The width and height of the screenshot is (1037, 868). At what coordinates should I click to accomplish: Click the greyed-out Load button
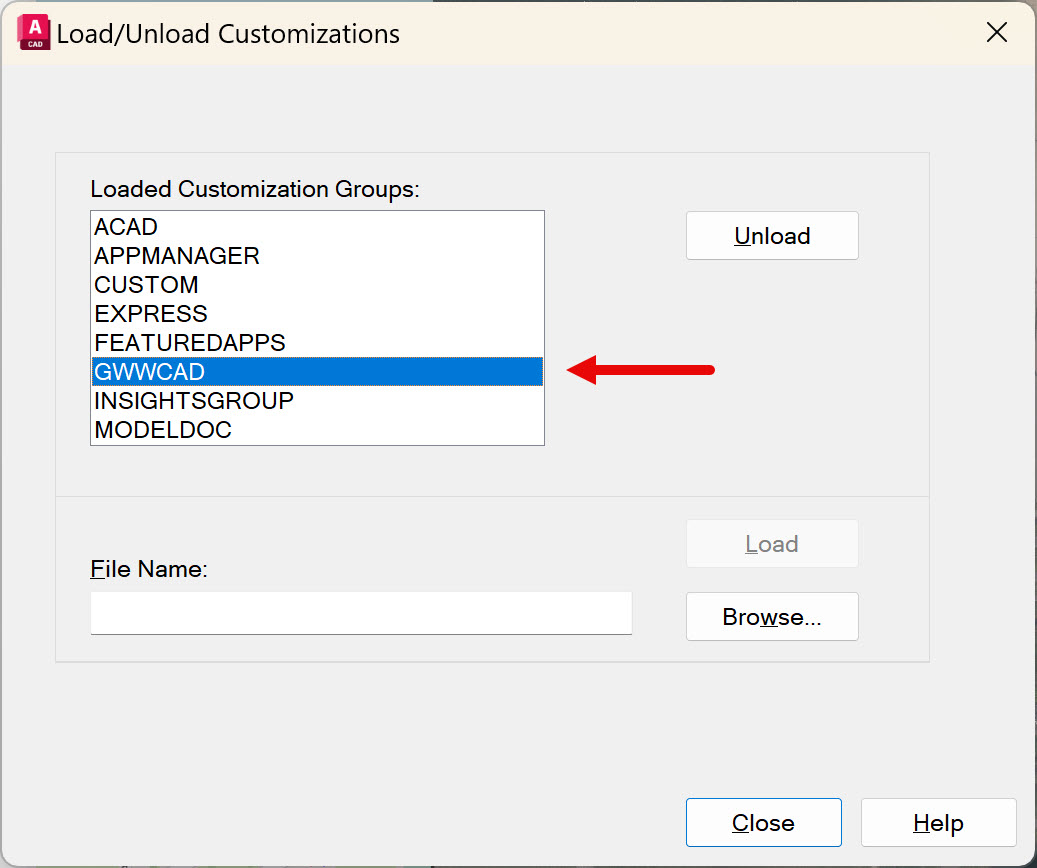pos(772,544)
